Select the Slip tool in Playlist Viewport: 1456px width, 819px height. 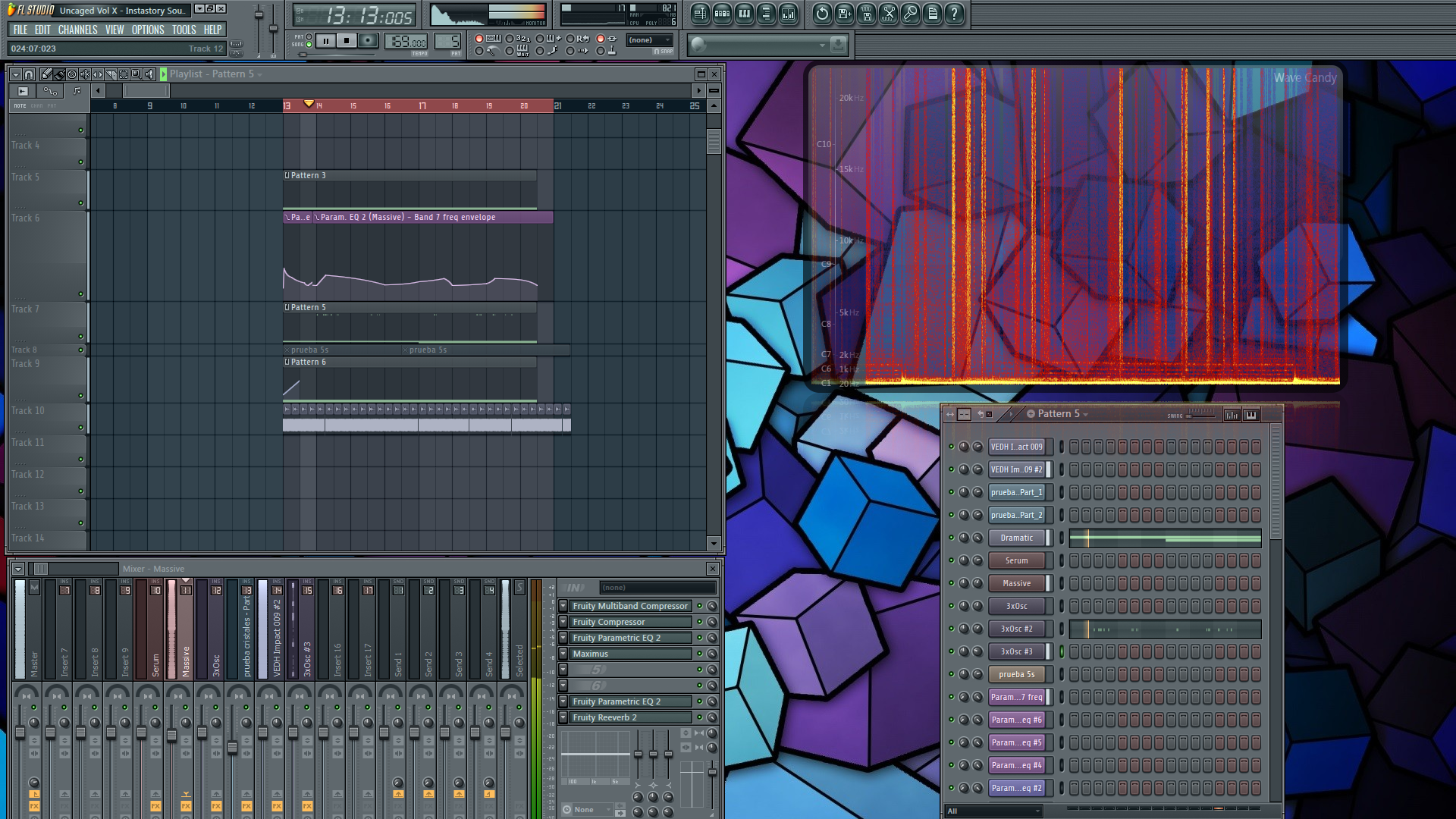[x=98, y=74]
